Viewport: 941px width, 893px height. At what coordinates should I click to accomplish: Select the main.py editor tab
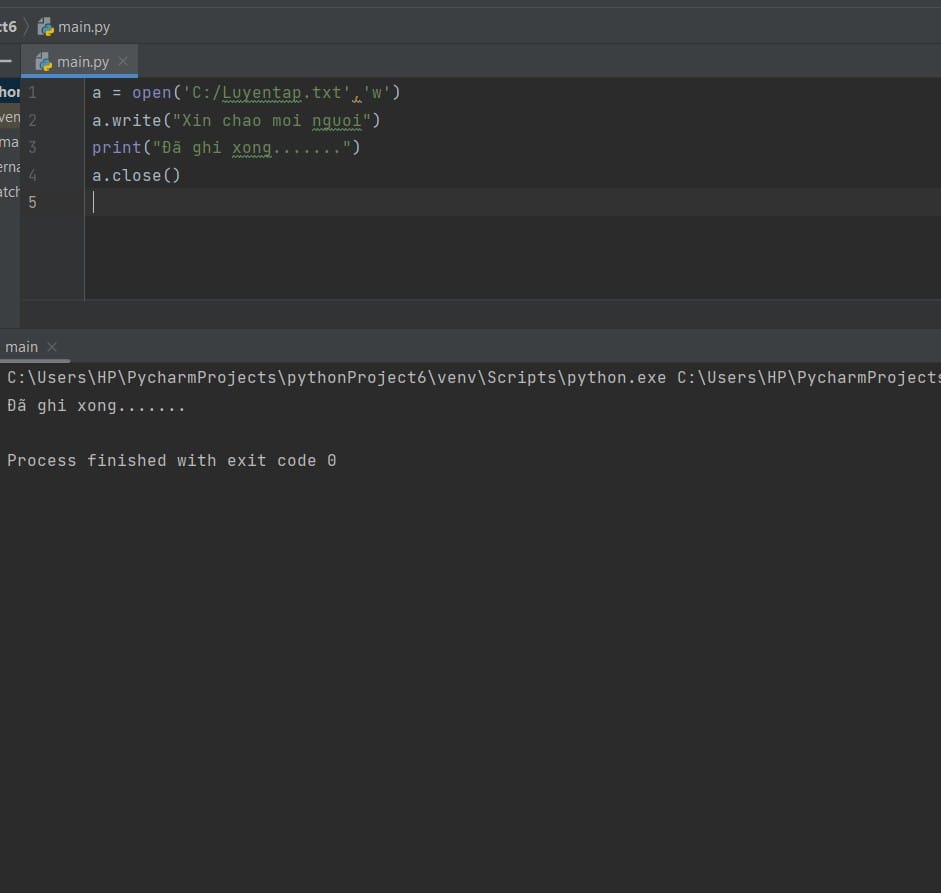(x=79, y=61)
